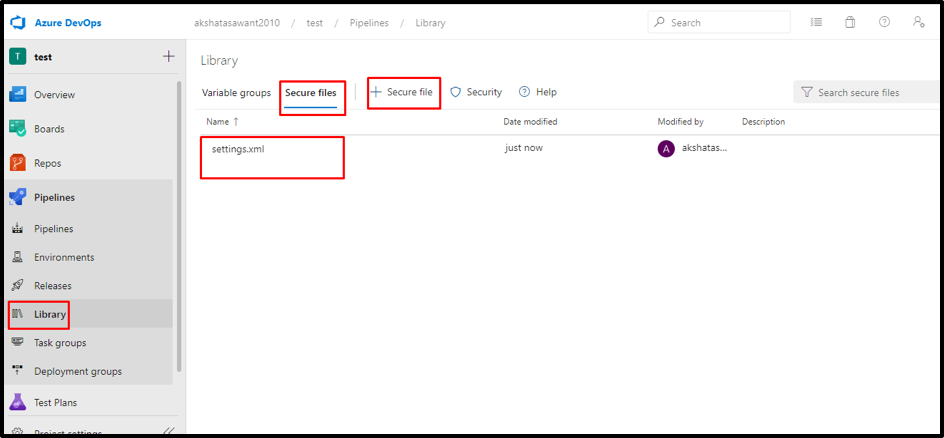Click the Pipelines rocket hub icon
This screenshot has width=944, height=438.
tap(17, 197)
